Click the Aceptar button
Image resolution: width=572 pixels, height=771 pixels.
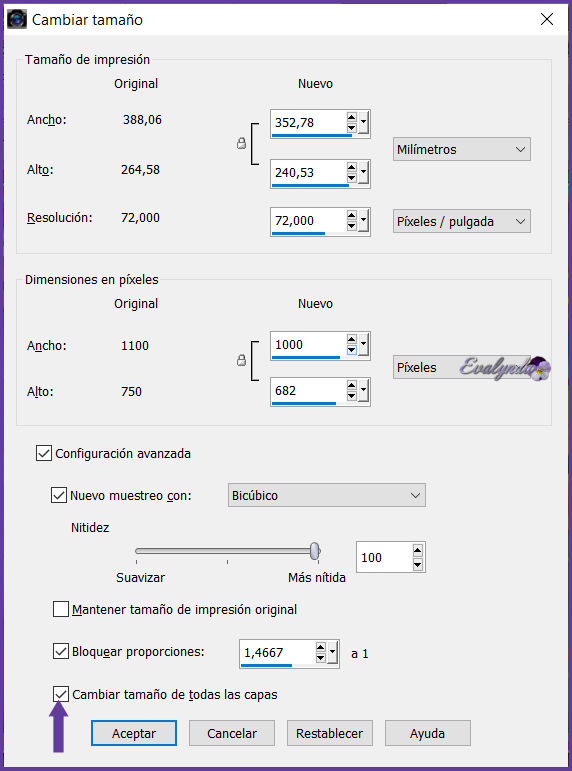[134, 733]
